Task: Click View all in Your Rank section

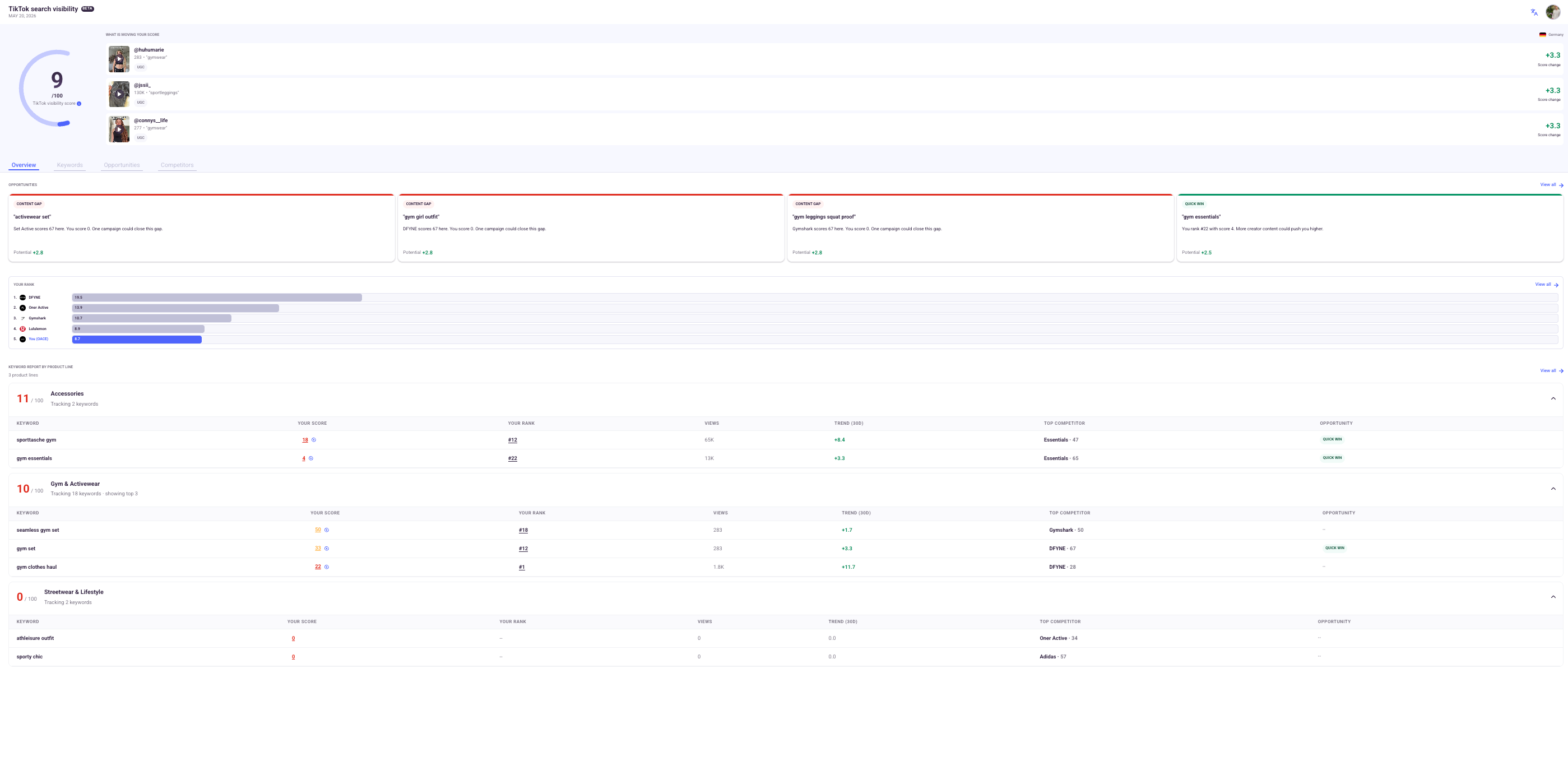Action: click(1543, 284)
